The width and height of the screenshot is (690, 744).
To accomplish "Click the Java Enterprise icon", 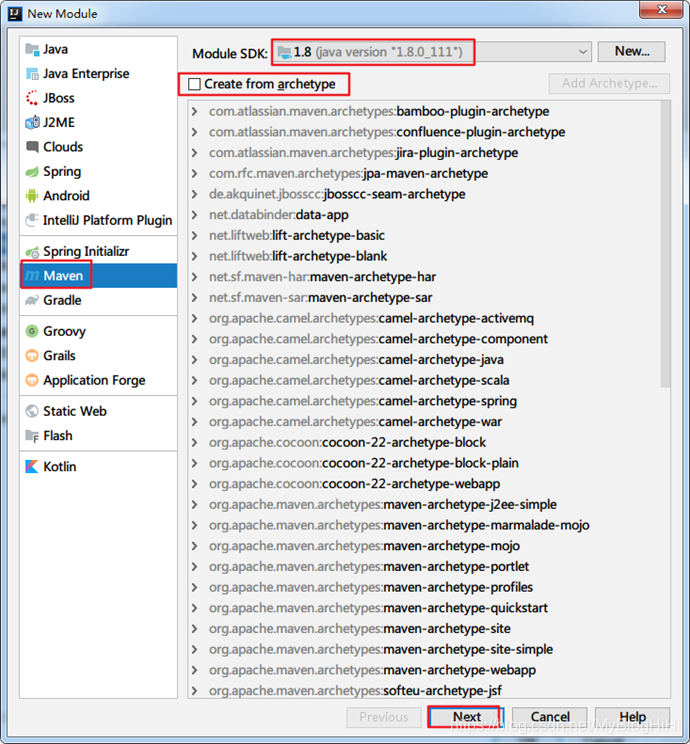I will point(32,74).
